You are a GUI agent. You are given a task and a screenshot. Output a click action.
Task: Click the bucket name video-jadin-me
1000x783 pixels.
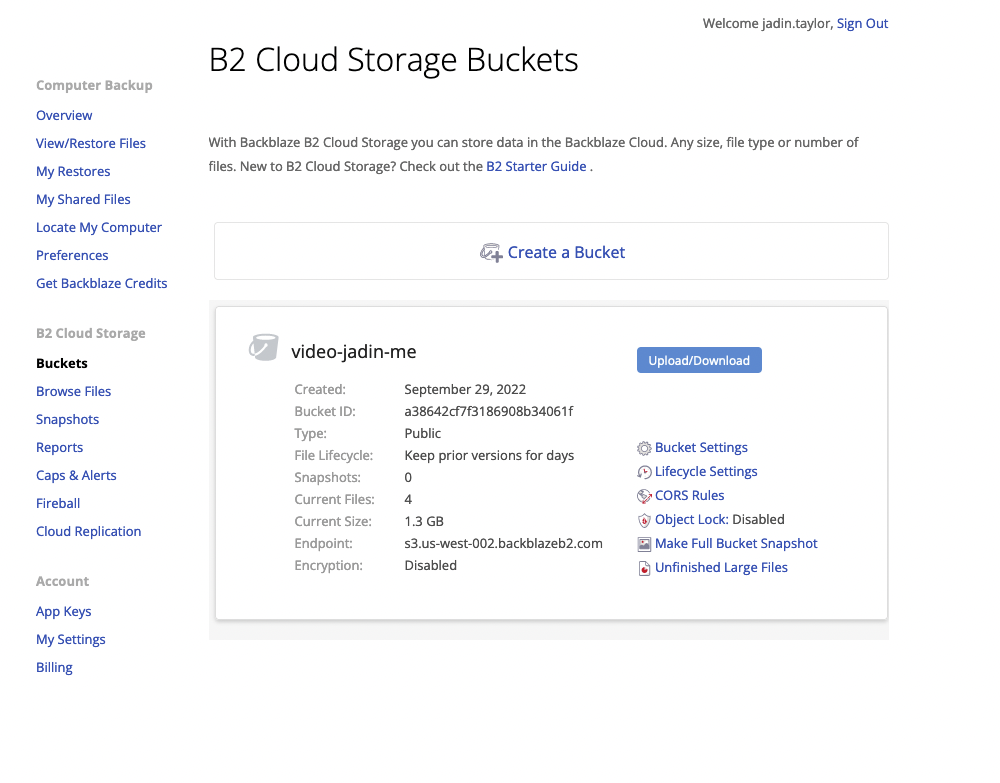[354, 352]
